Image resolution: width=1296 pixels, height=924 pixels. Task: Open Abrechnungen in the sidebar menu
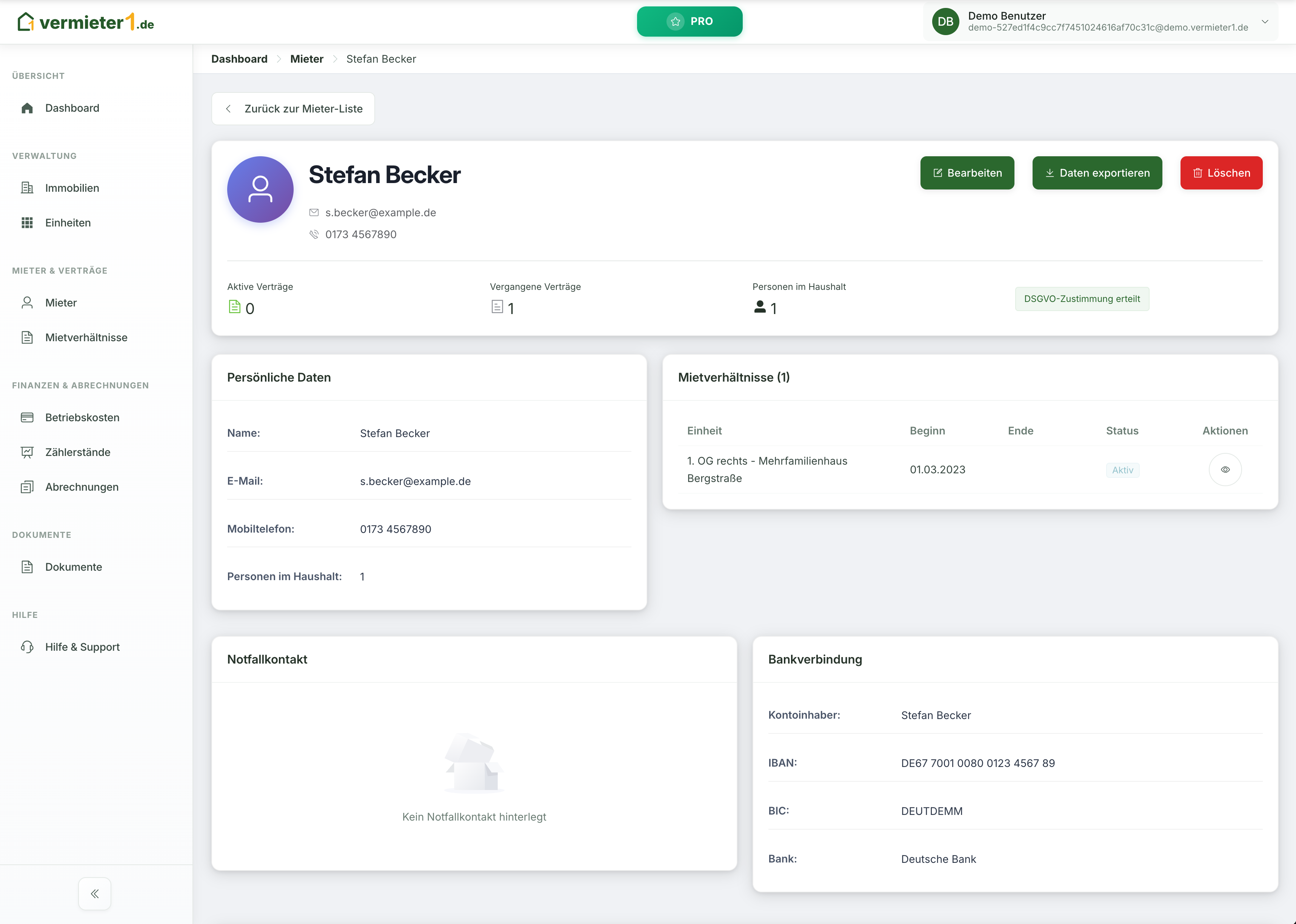tap(82, 487)
